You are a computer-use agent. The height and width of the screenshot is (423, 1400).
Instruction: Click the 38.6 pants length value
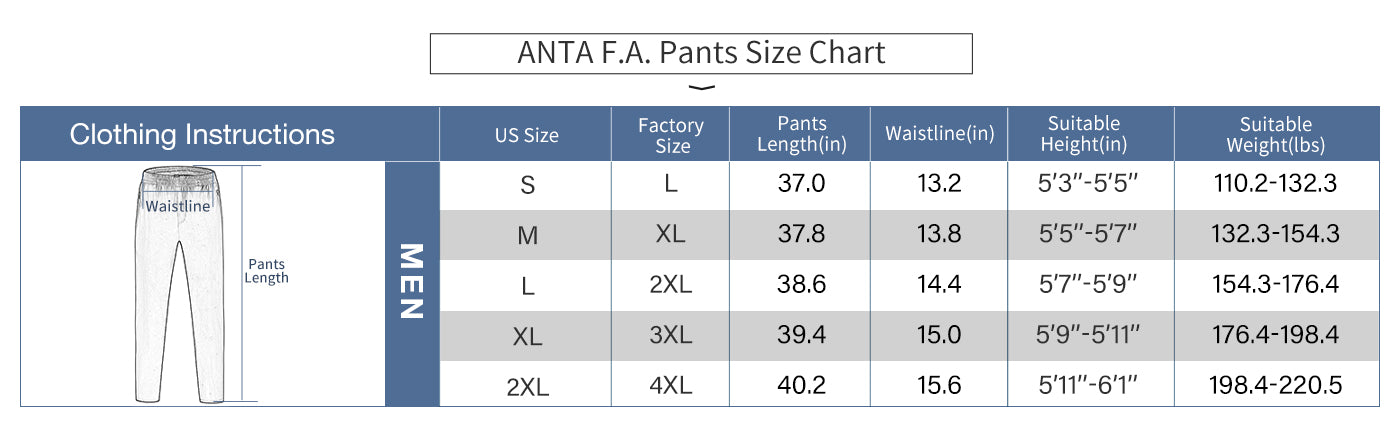801,284
